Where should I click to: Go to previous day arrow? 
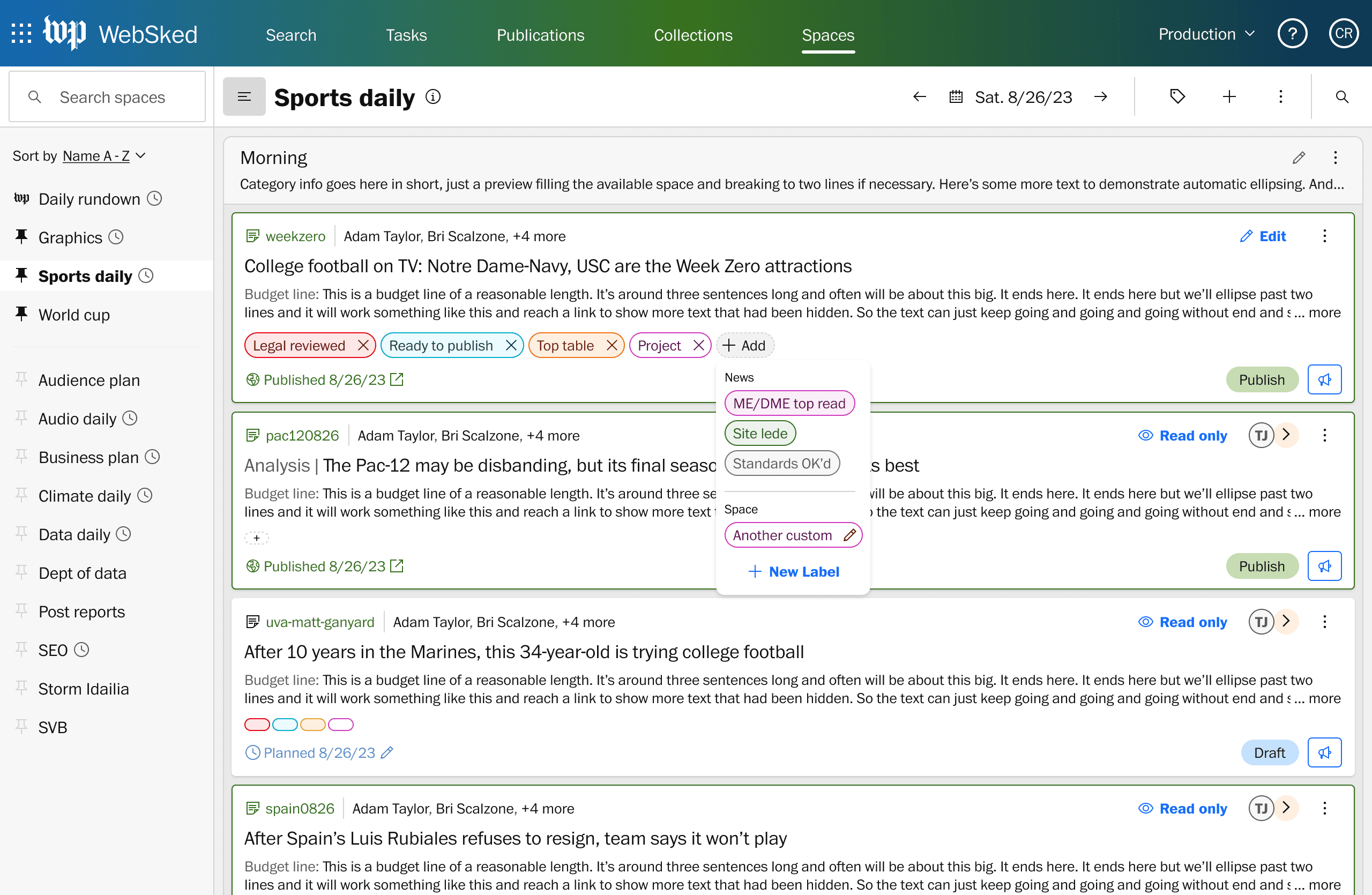(x=920, y=97)
